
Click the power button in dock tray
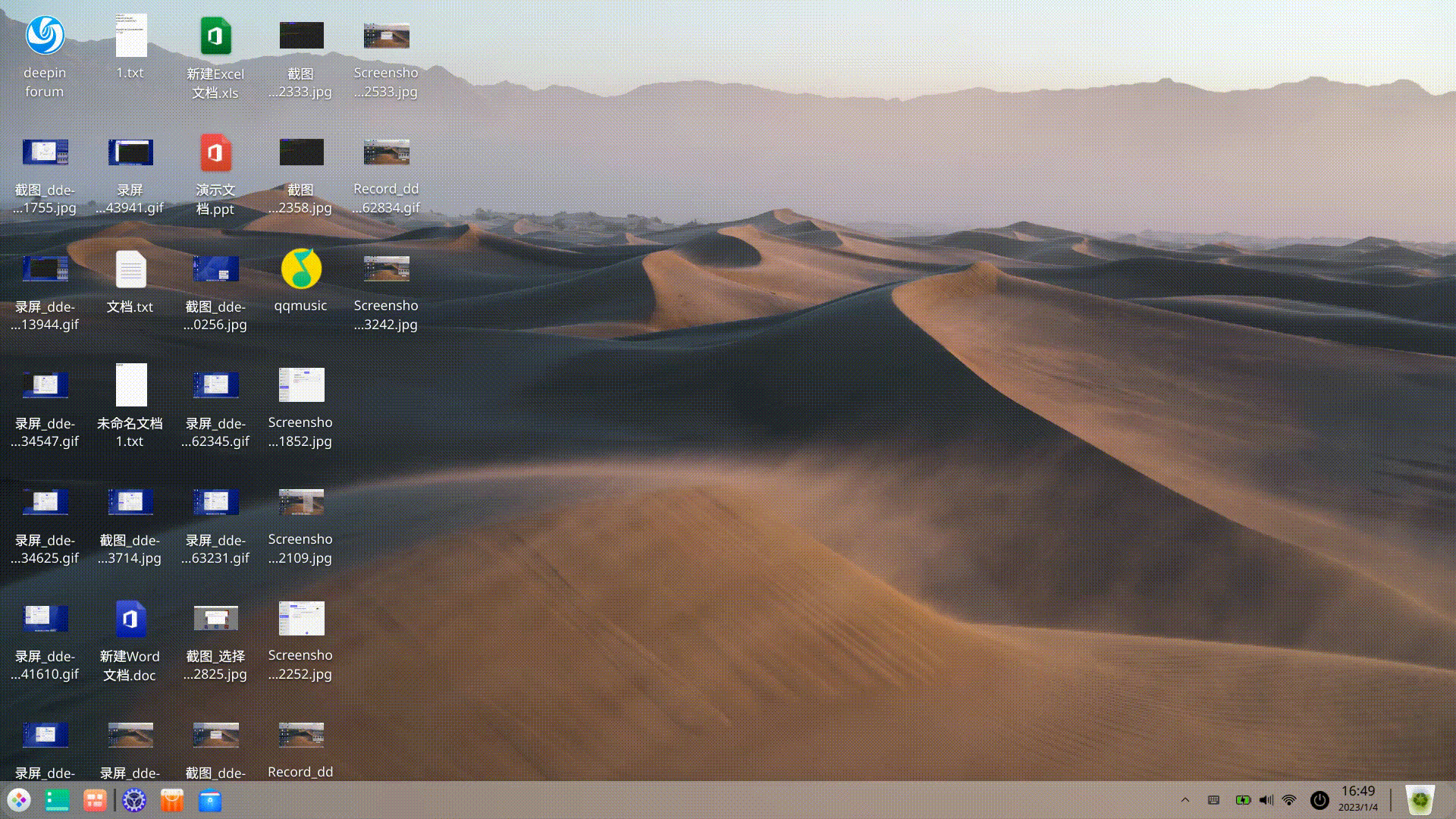(x=1319, y=800)
